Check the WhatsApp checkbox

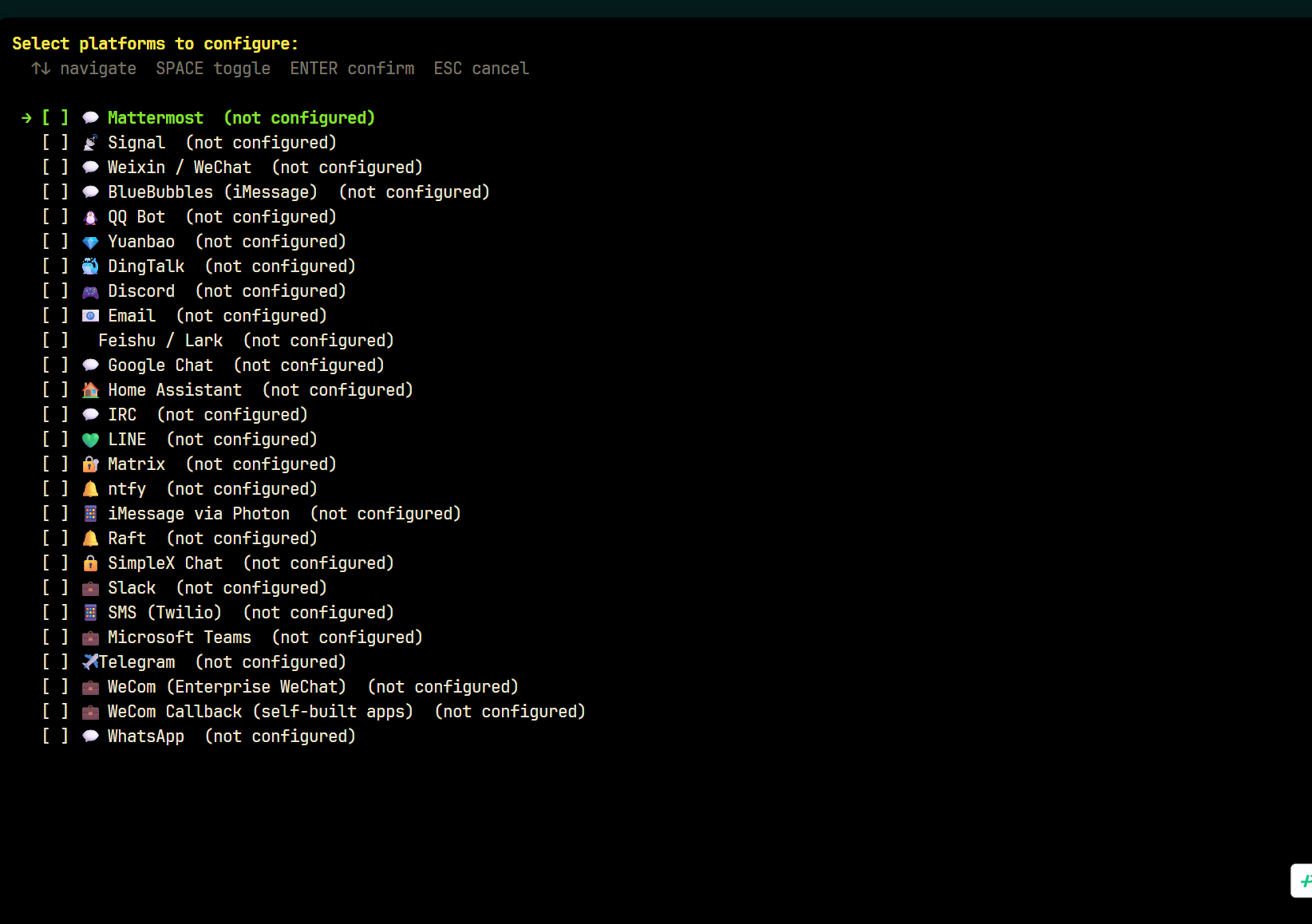(x=55, y=736)
